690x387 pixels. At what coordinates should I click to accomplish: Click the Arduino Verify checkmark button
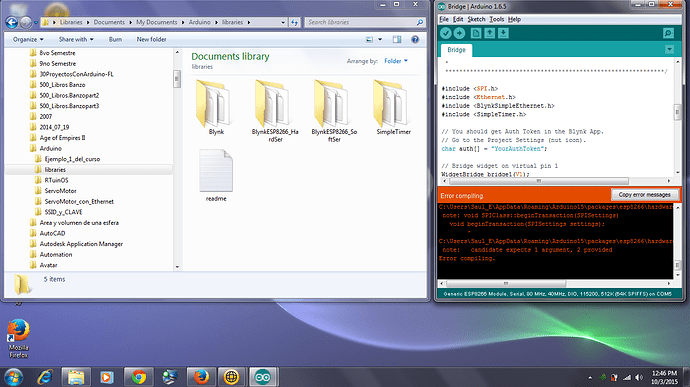[x=446, y=33]
